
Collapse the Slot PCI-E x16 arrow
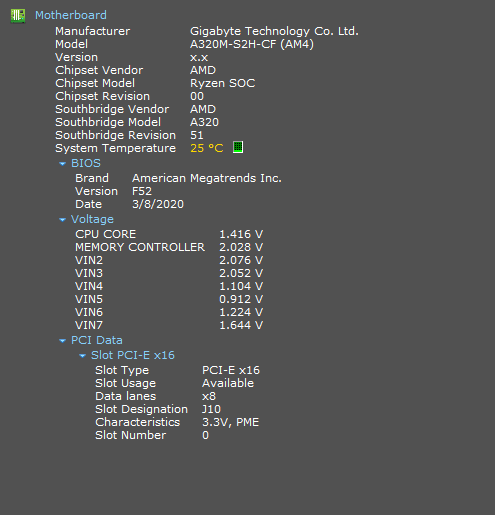82,356
